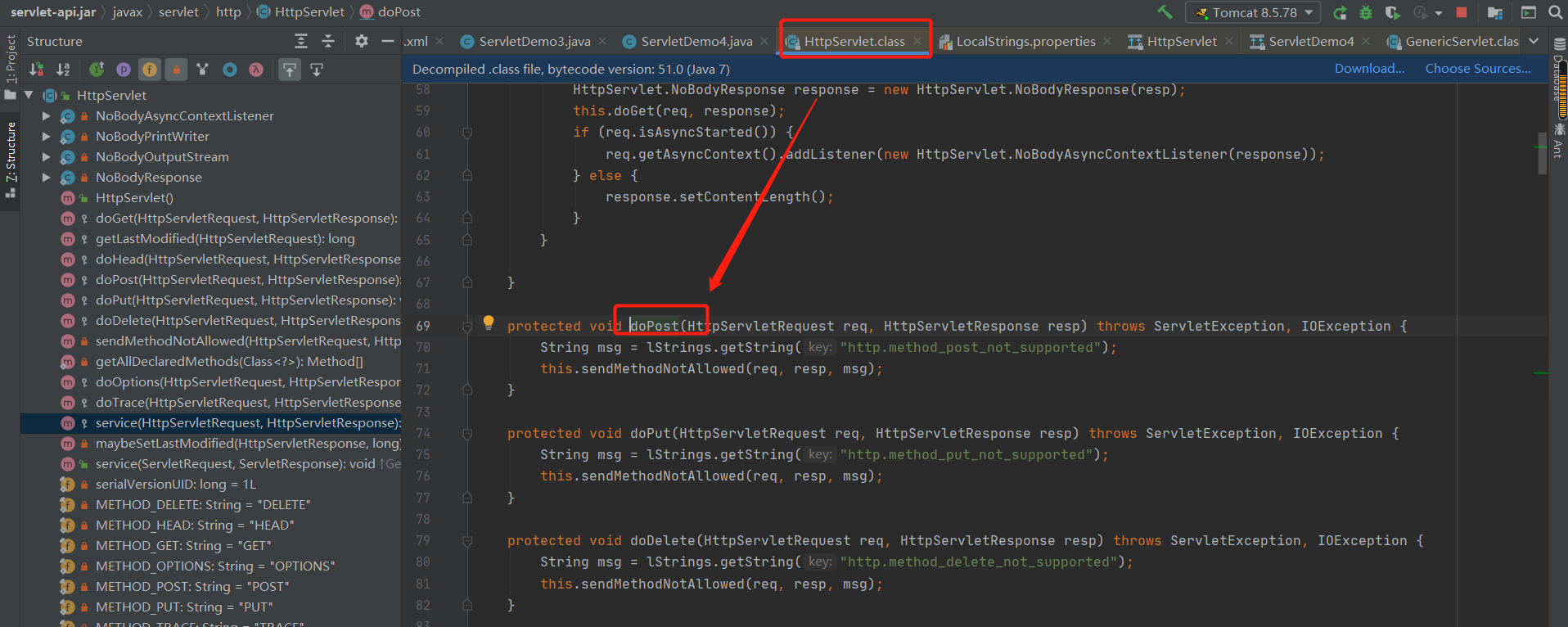The height and width of the screenshot is (627, 1568).
Task: Fold the doPost method at line 69
Action: point(467,327)
